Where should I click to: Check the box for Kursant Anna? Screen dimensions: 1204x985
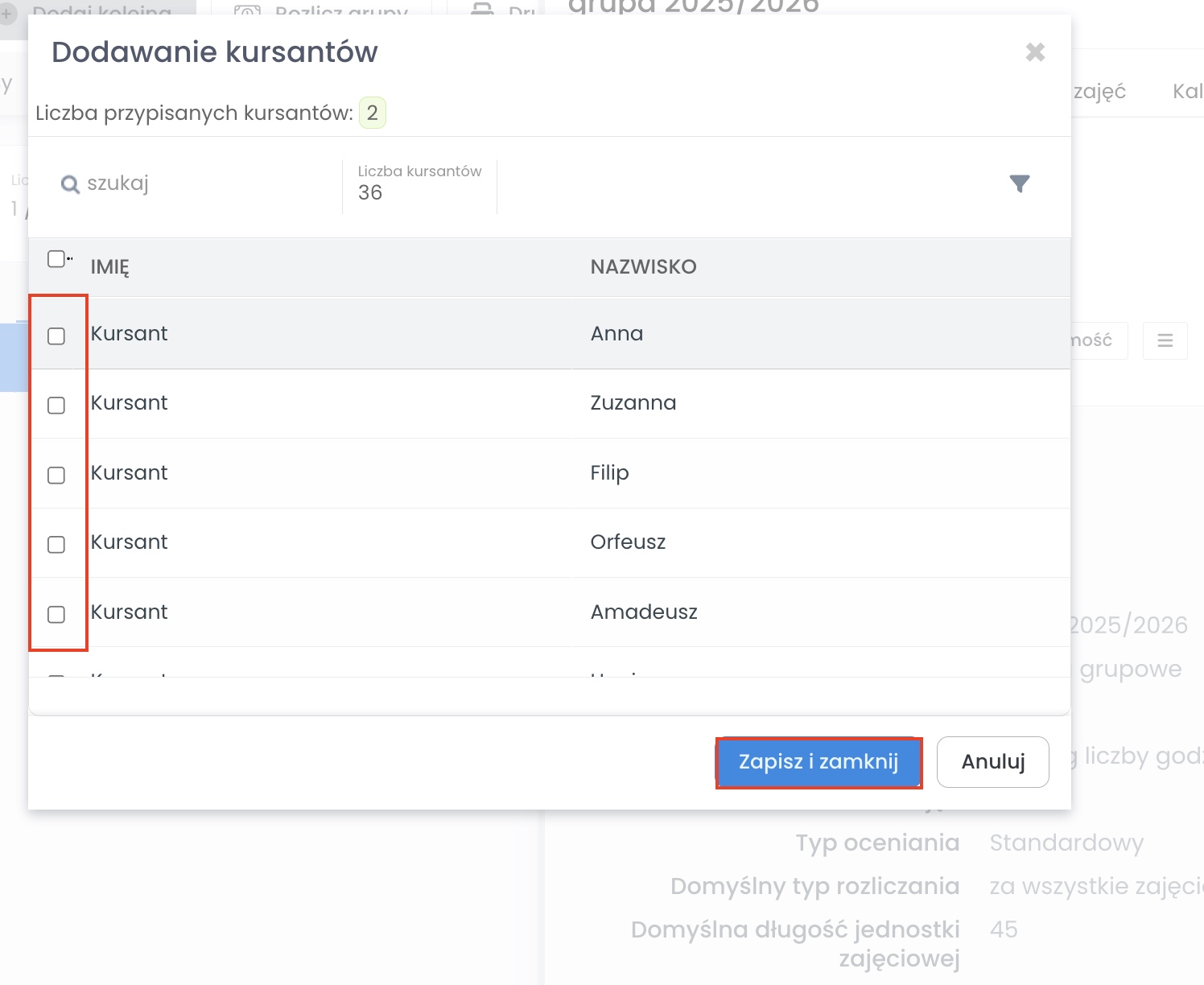[x=56, y=336]
